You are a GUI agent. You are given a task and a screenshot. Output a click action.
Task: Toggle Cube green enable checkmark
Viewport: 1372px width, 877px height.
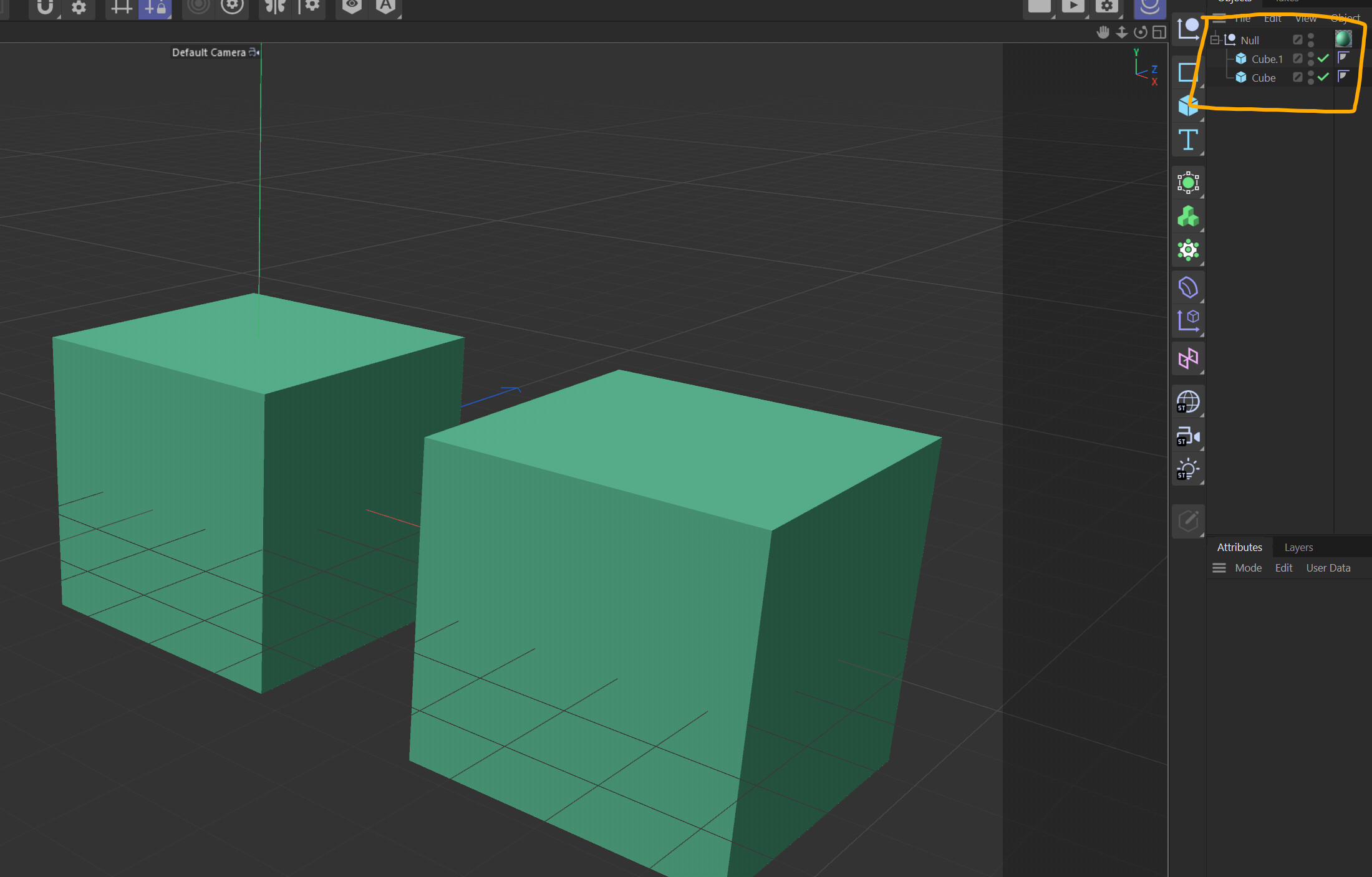tap(1323, 77)
